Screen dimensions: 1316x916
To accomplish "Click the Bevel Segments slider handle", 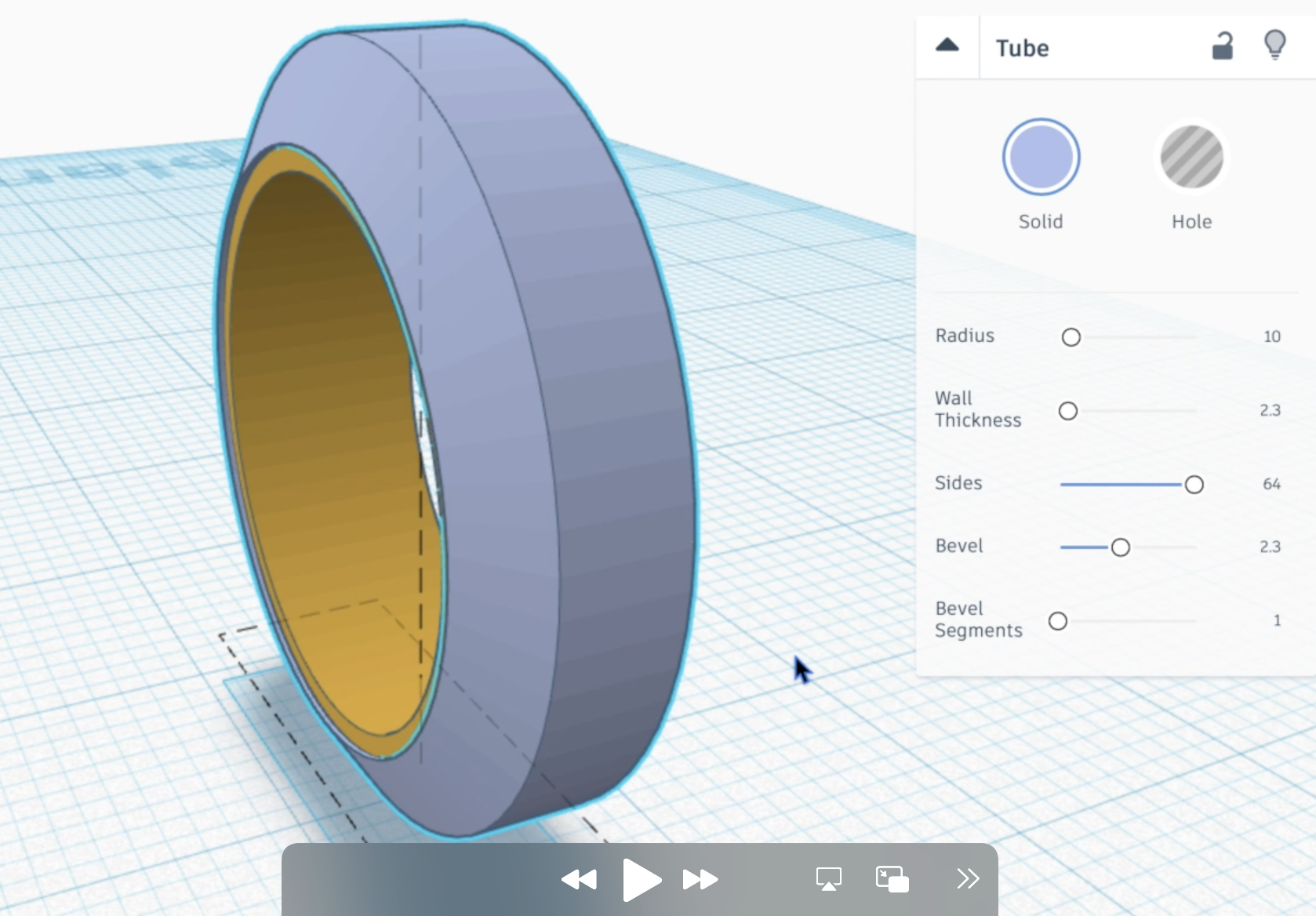I will [x=1058, y=620].
